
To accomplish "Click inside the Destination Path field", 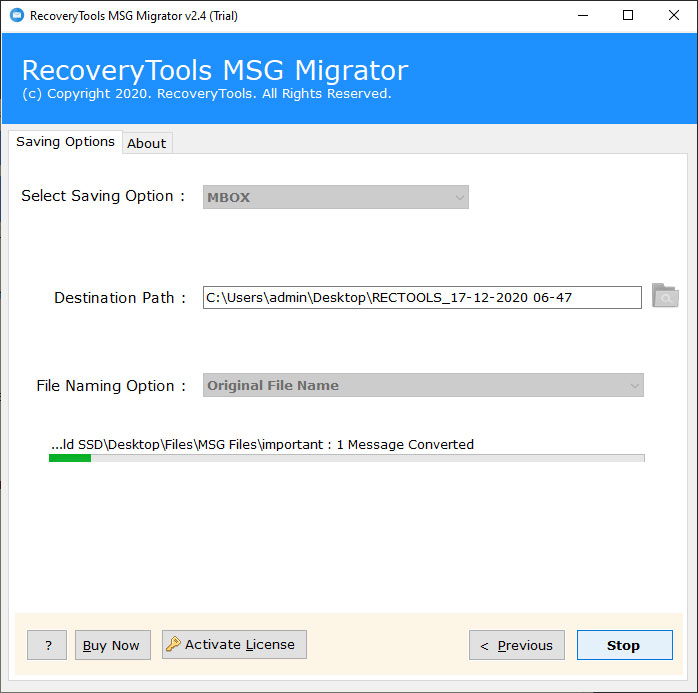I will (422, 297).
